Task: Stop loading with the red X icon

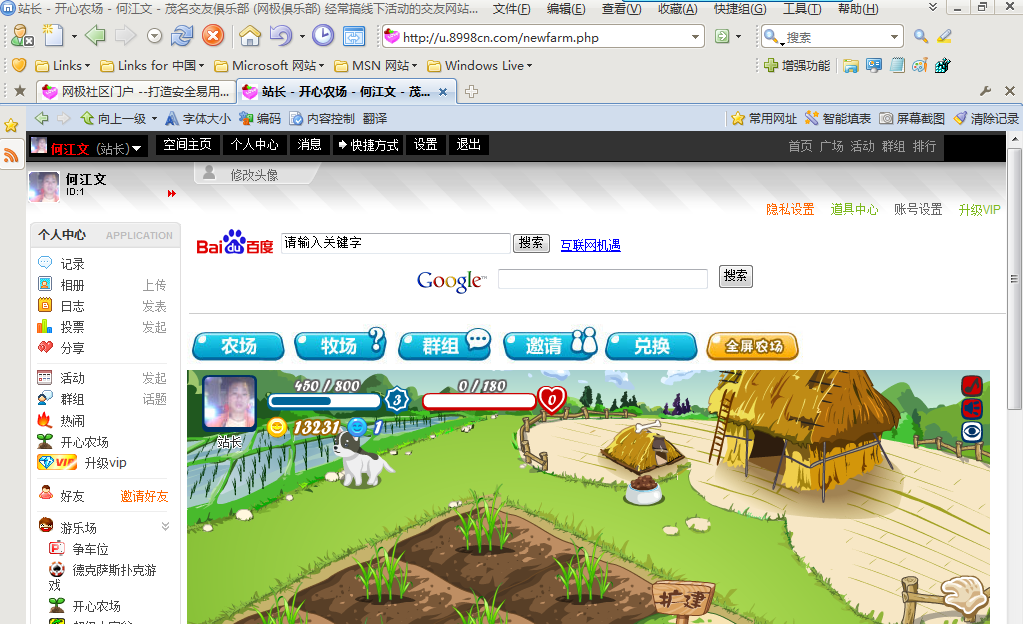Action: (213, 36)
